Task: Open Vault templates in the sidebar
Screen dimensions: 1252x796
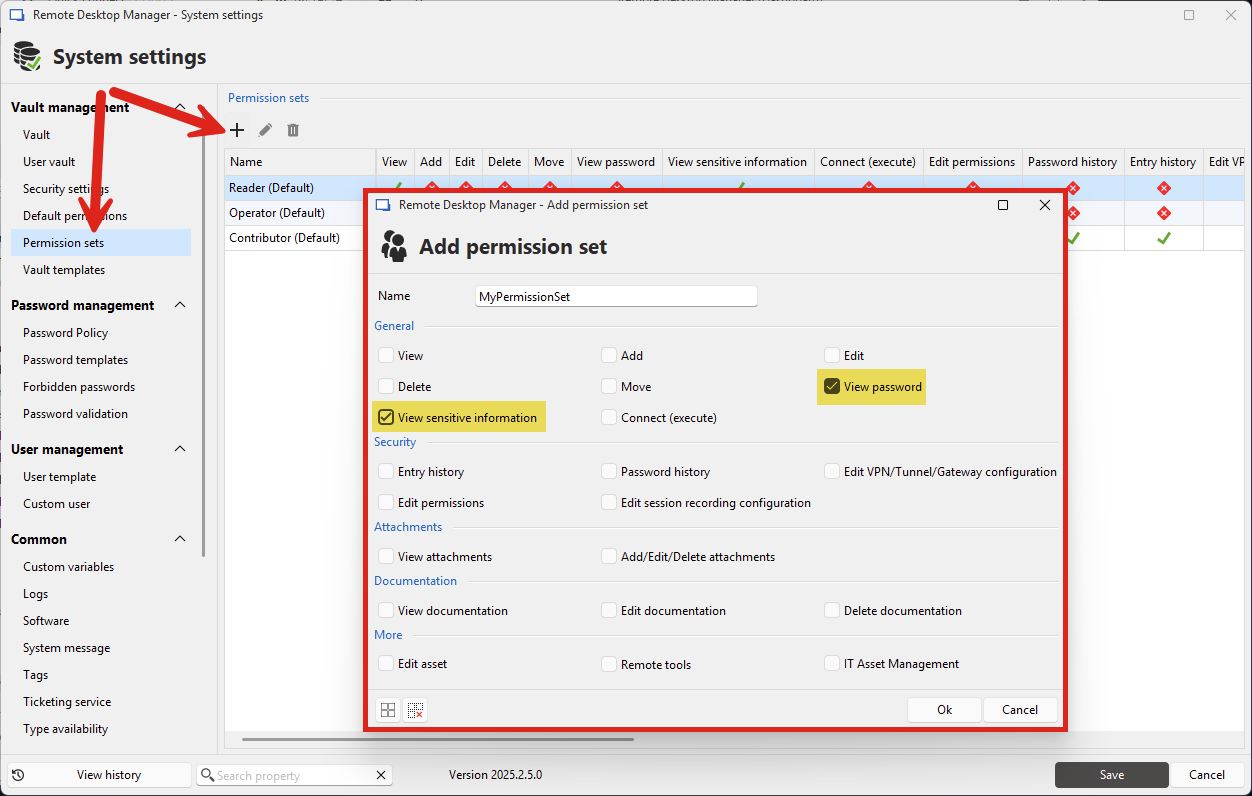Action: (64, 270)
